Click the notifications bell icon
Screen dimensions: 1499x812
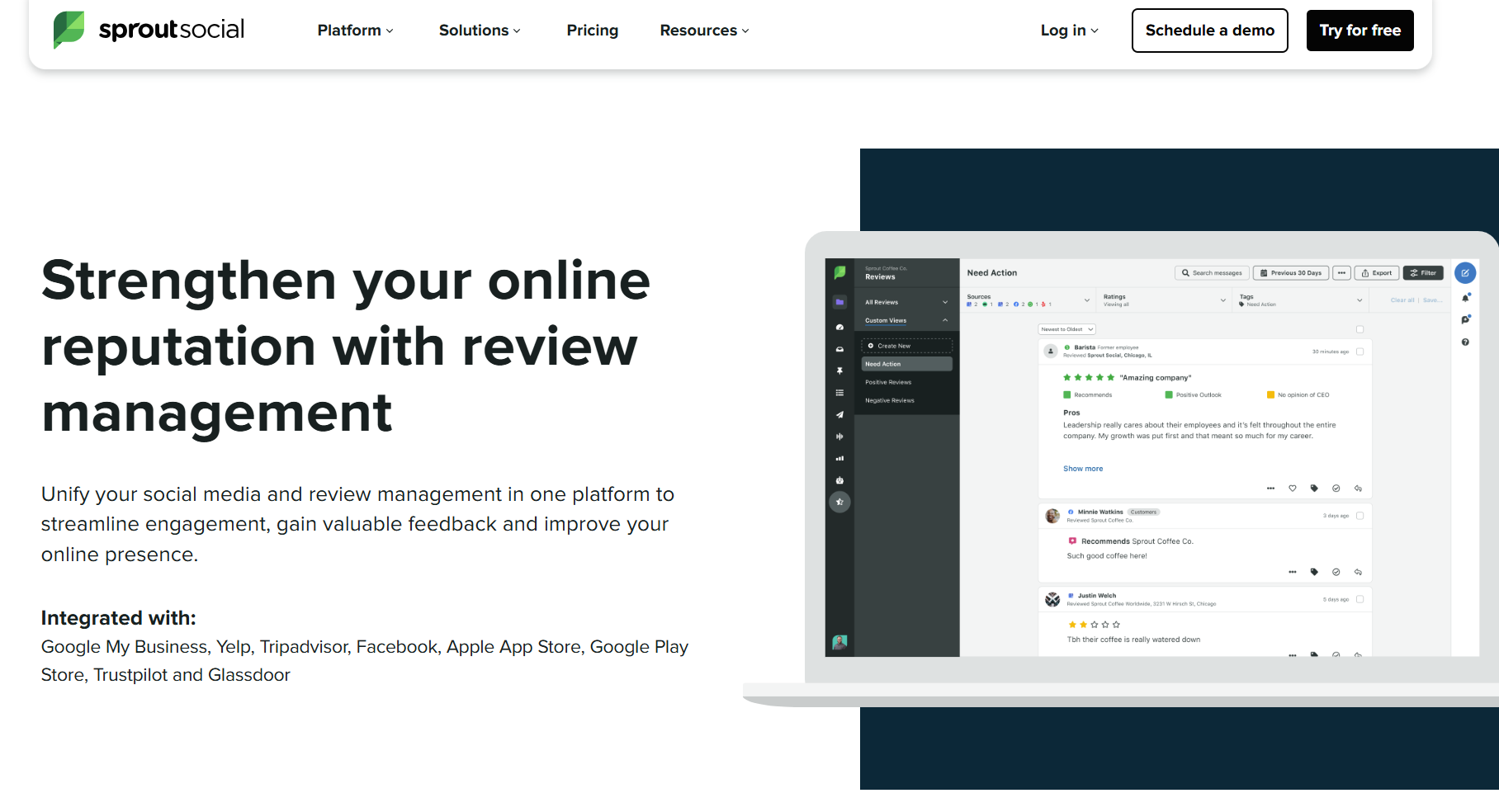click(1467, 298)
